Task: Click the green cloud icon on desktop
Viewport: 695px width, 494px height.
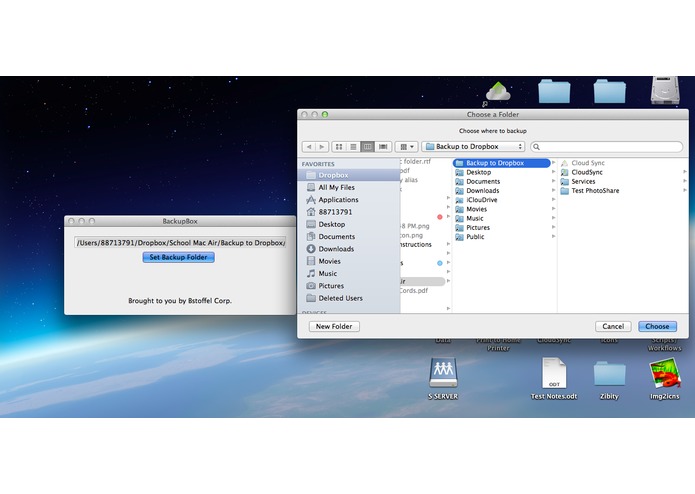Action: tap(498, 92)
